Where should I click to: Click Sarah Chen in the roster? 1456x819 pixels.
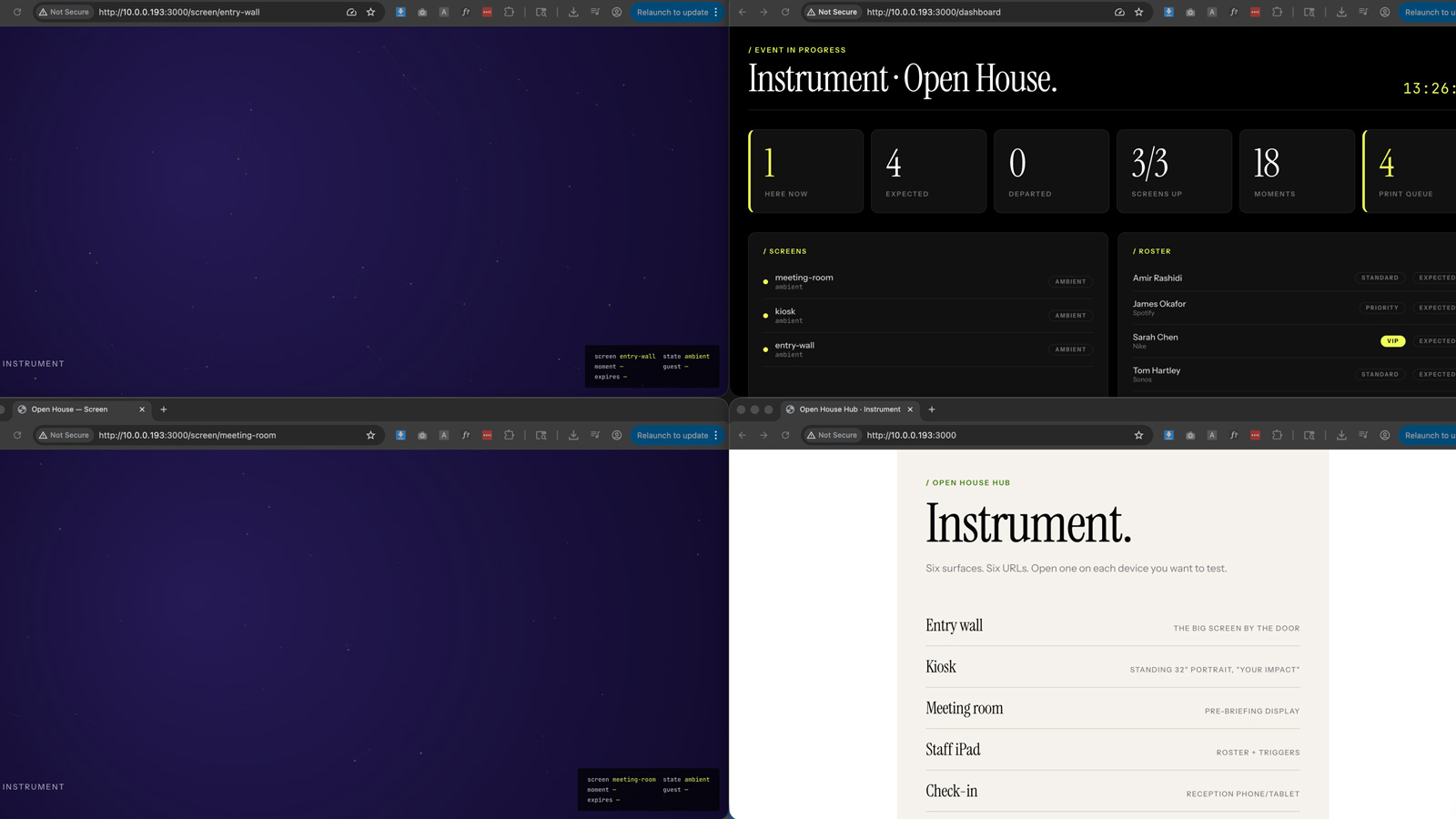pyautogui.click(x=1155, y=337)
